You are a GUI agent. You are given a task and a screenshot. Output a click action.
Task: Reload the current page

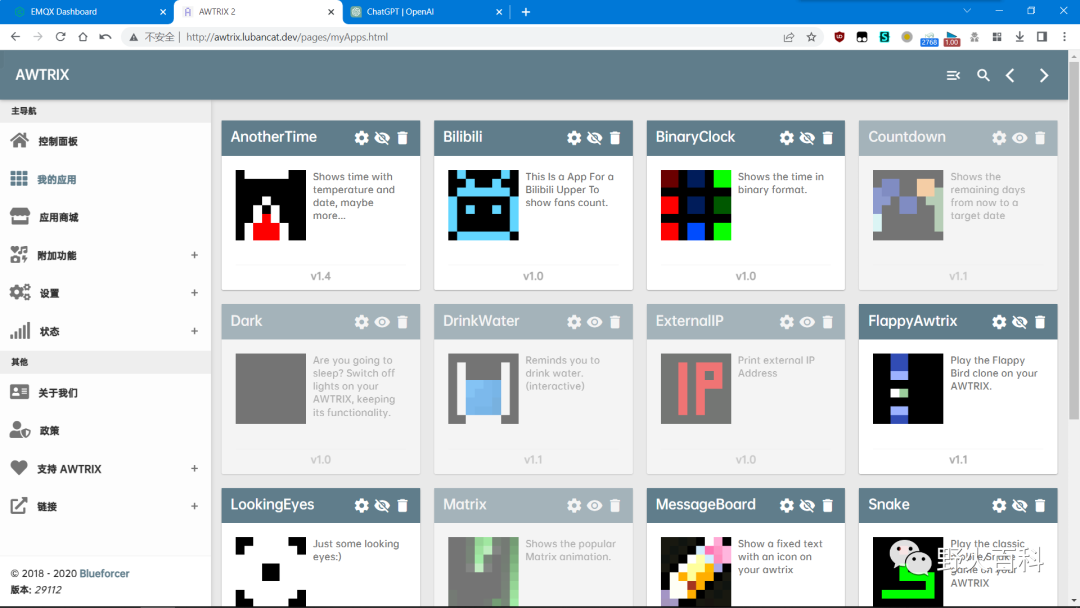point(61,37)
